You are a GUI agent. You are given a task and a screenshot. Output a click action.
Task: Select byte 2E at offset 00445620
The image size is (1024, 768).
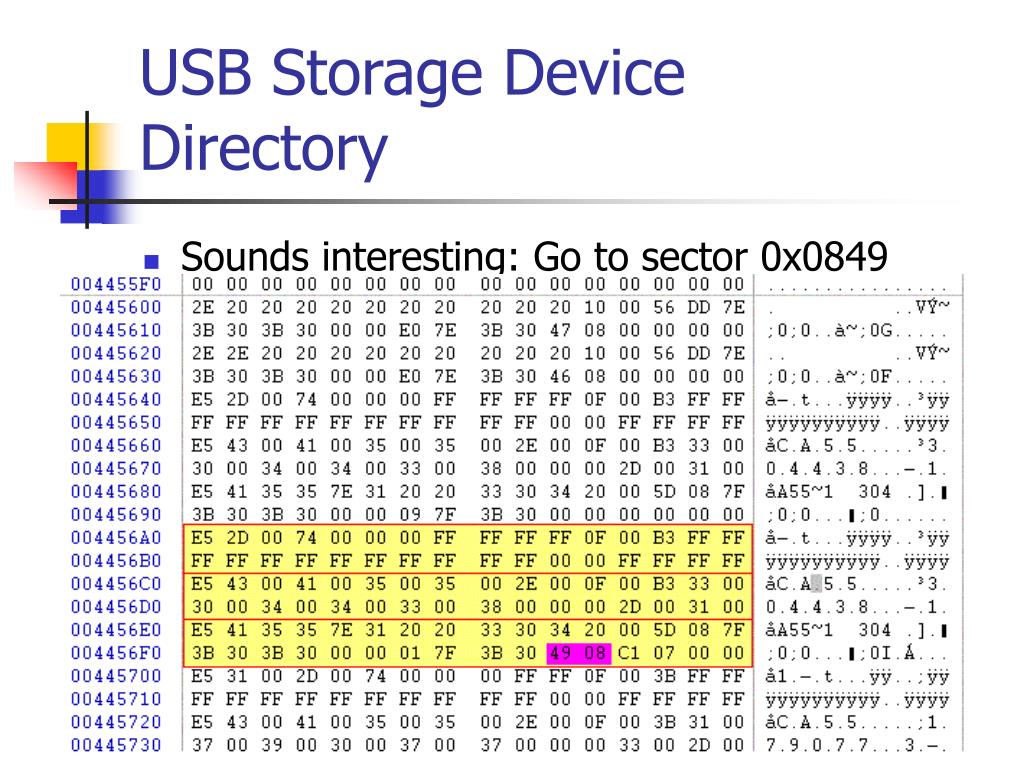[202, 353]
